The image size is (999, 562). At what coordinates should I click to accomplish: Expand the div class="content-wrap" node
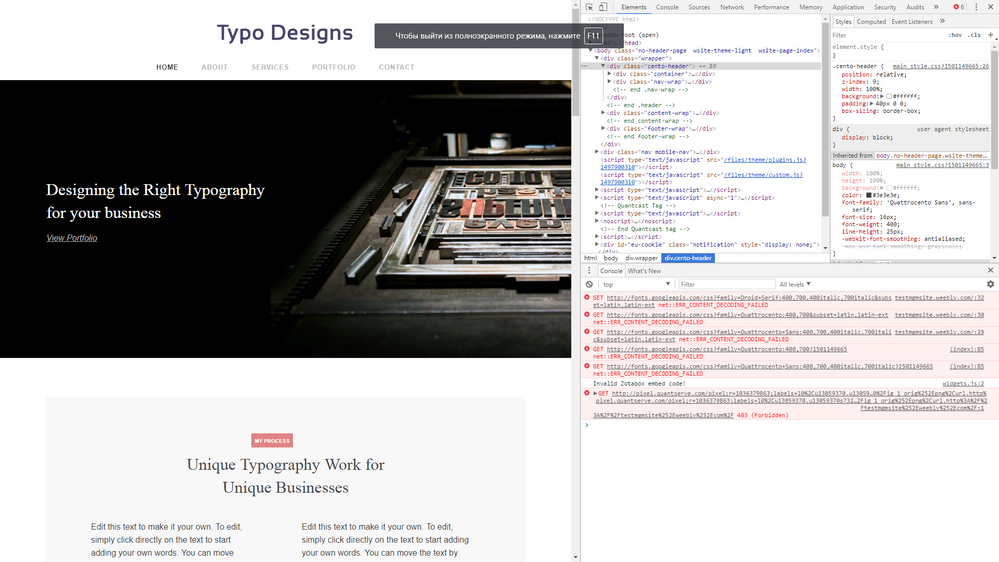tap(603, 113)
